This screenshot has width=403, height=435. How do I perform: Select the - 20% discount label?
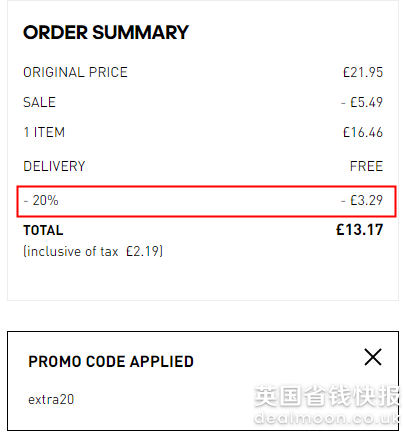pyautogui.click(x=41, y=200)
